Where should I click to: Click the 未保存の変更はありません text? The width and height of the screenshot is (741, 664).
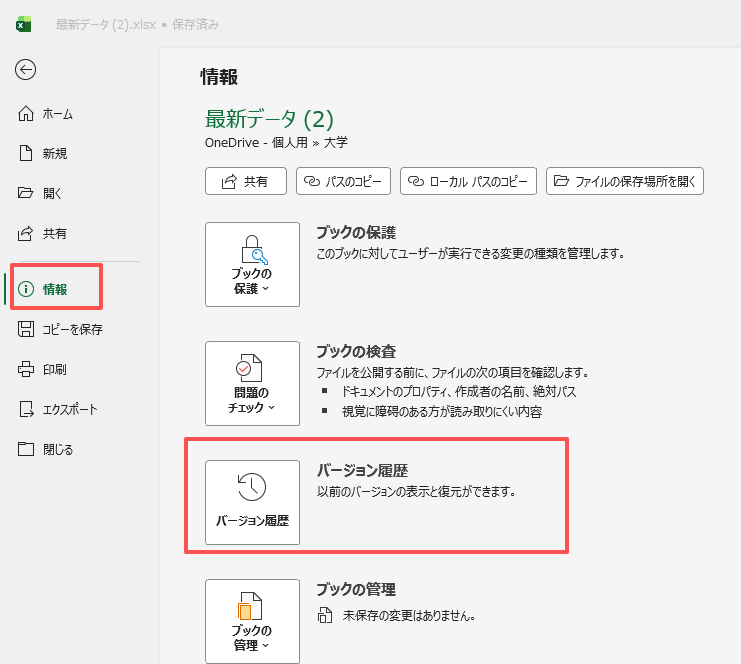[409, 615]
